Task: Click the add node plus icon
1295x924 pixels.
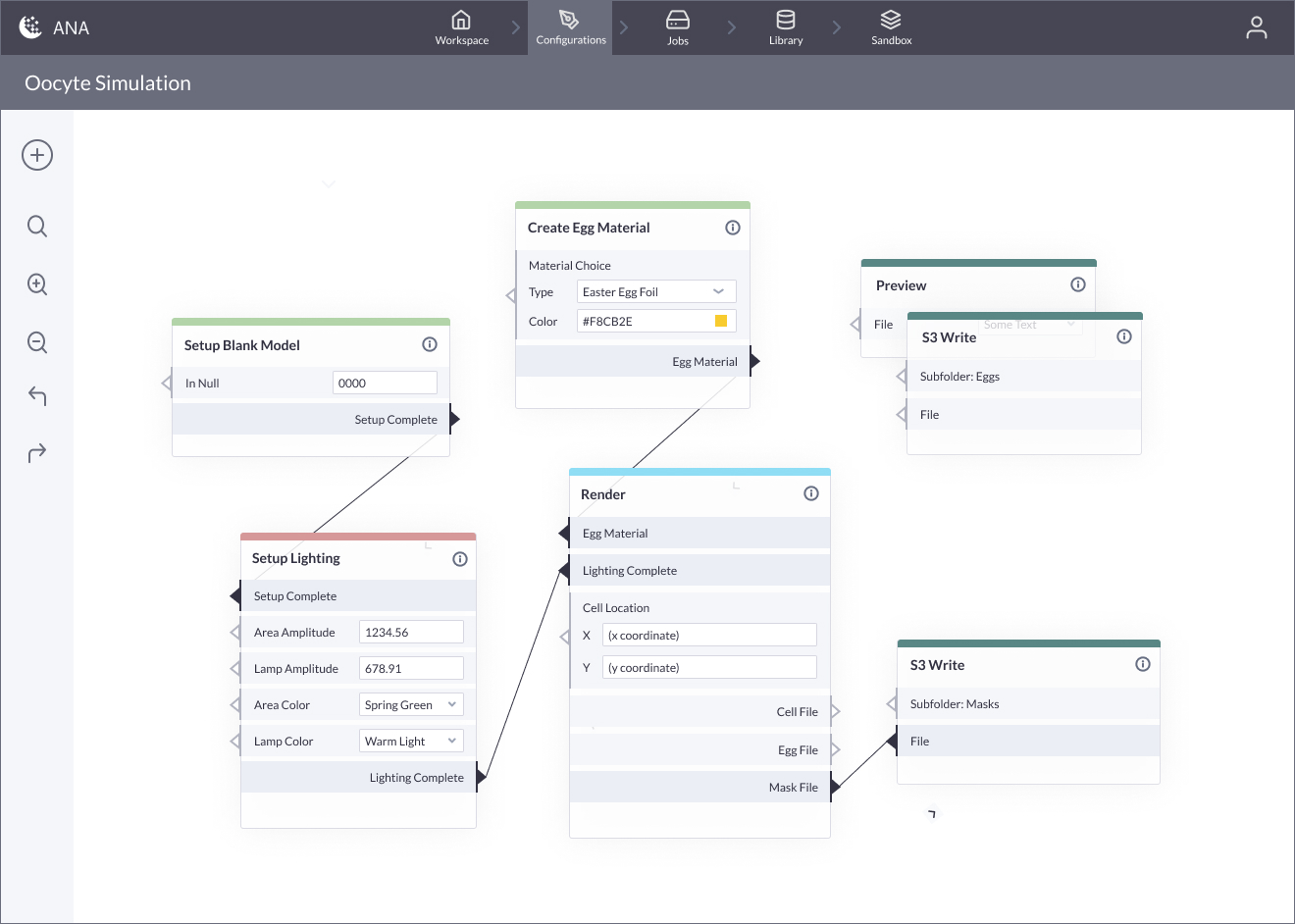Action: (37, 155)
